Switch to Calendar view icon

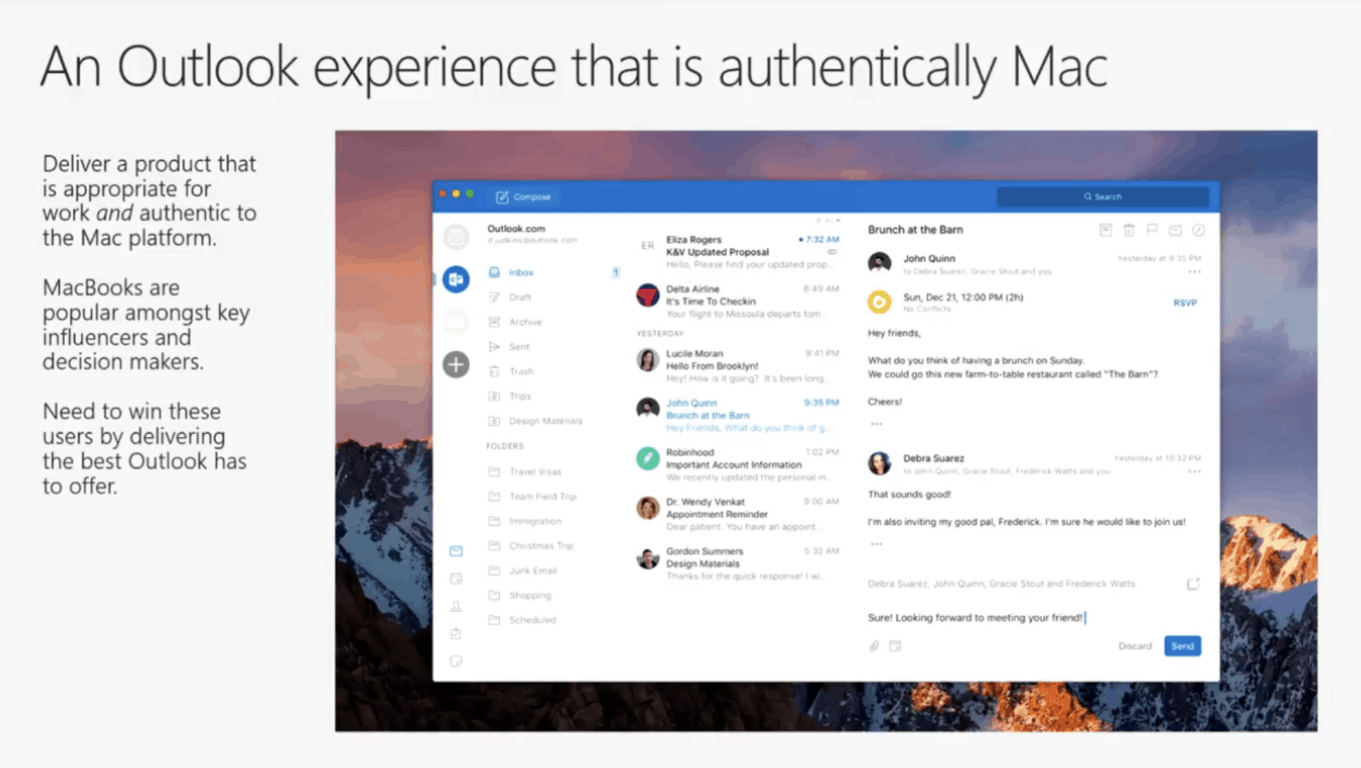[456, 578]
